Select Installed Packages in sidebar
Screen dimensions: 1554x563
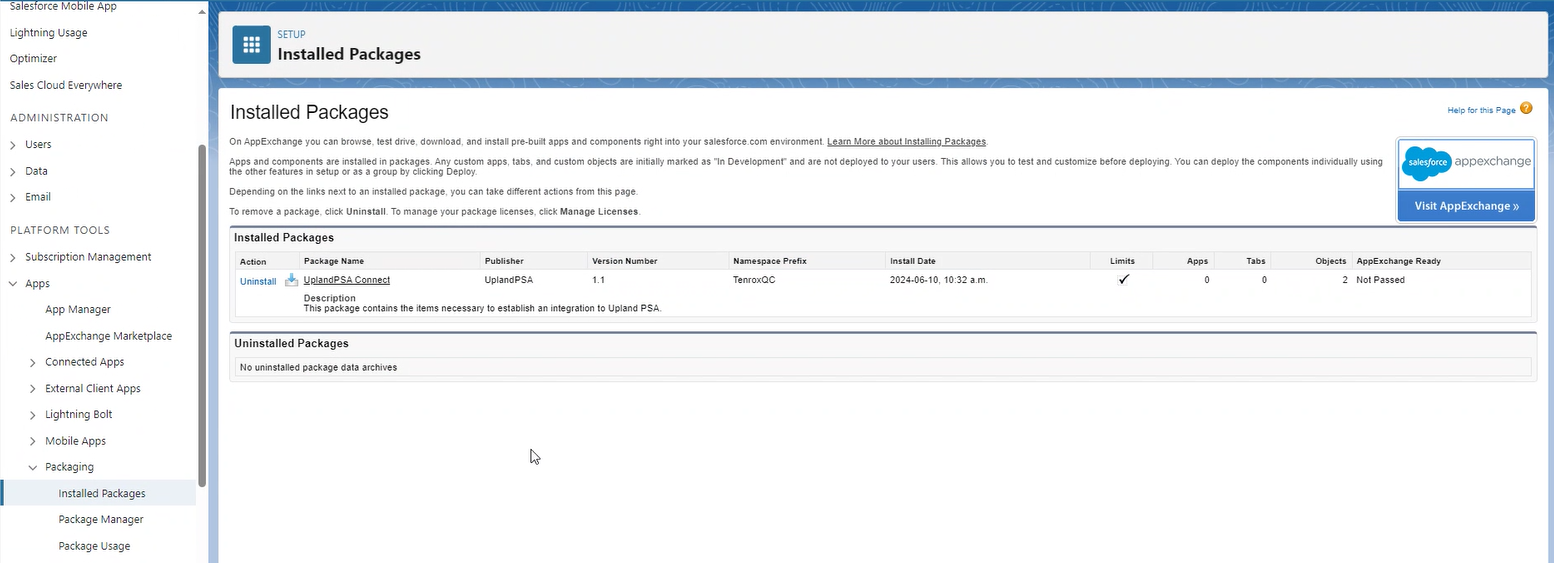tap(102, 493)
